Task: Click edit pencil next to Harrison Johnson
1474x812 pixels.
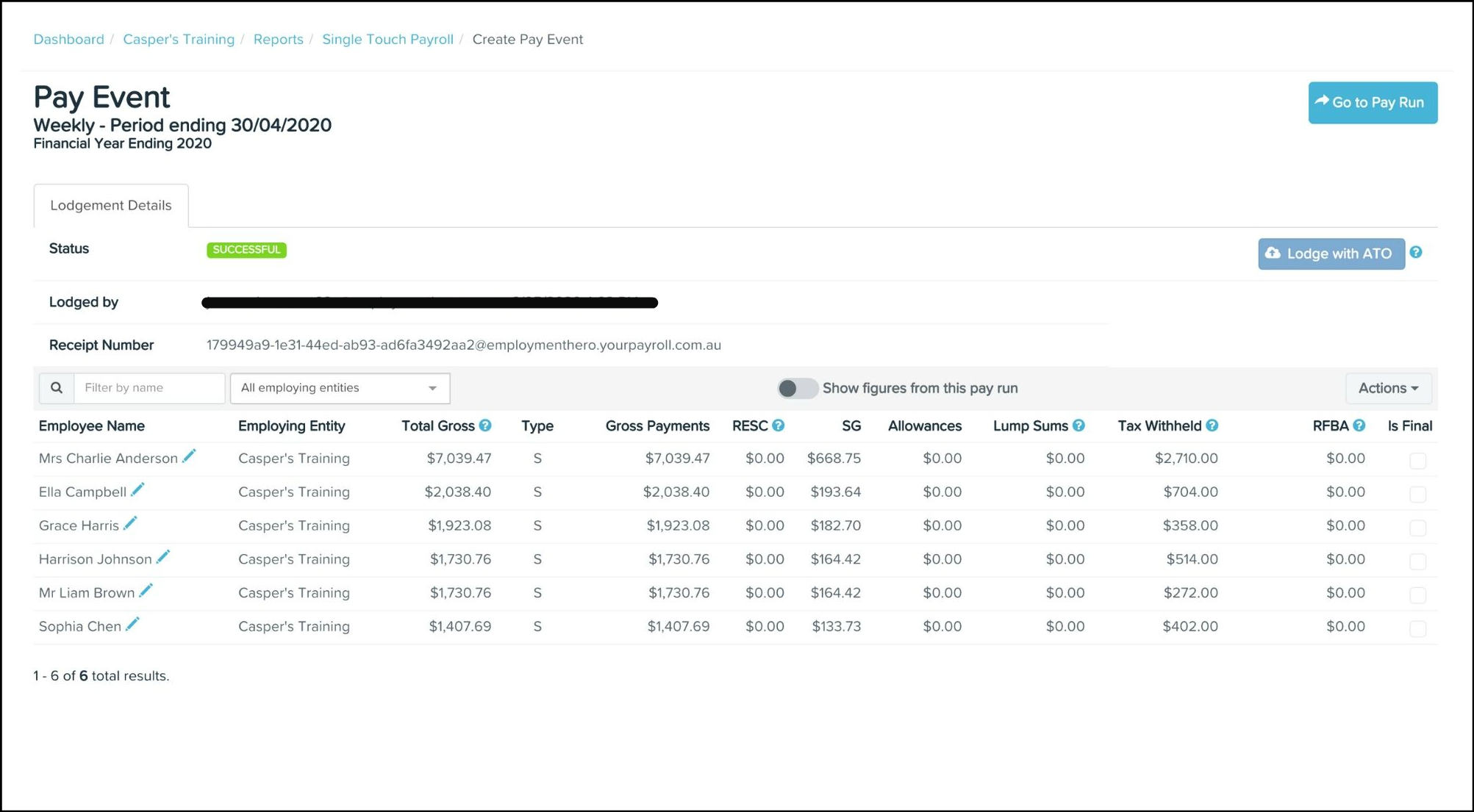Action: click(x=163, y=558)
